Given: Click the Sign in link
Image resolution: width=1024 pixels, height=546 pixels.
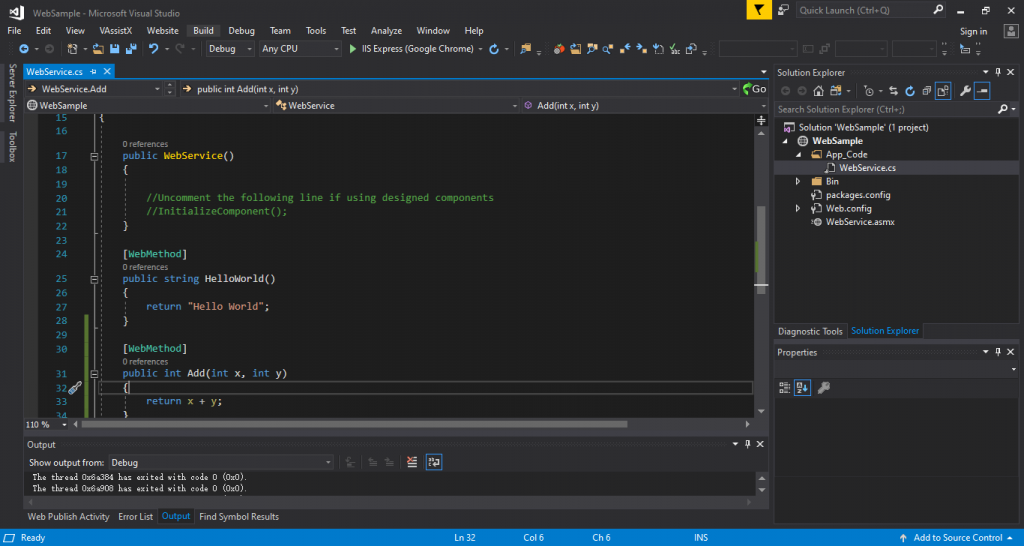Looking at the screenshot, I should (x=973, y=31).
